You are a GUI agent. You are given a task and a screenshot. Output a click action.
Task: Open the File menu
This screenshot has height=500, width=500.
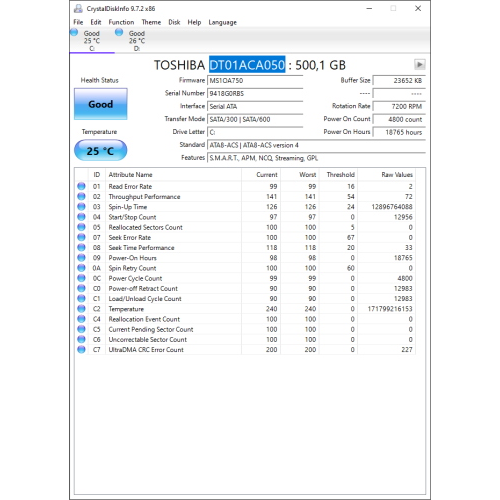click(78, 22)
